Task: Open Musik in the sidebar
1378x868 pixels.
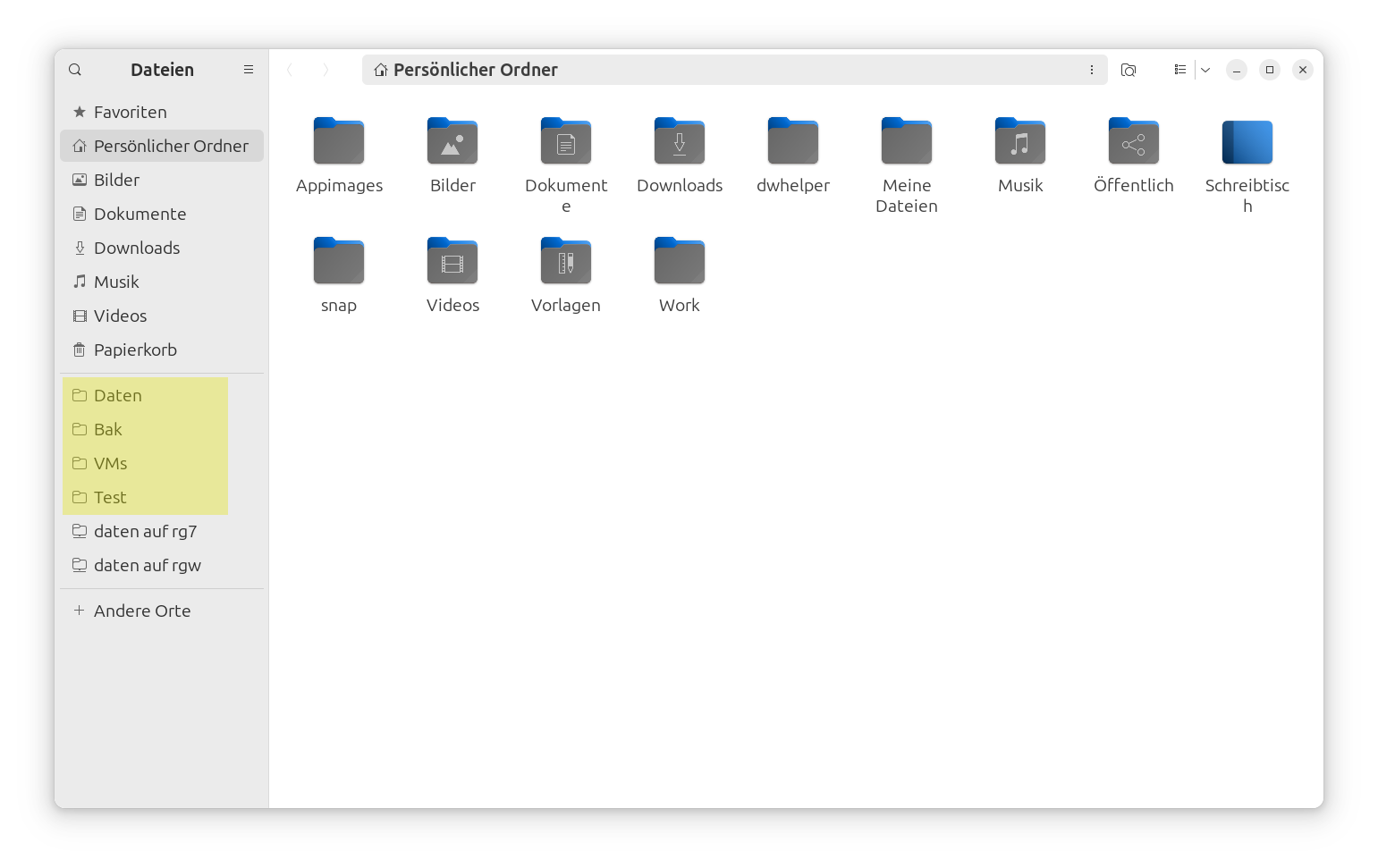Action: pos(162,282)
